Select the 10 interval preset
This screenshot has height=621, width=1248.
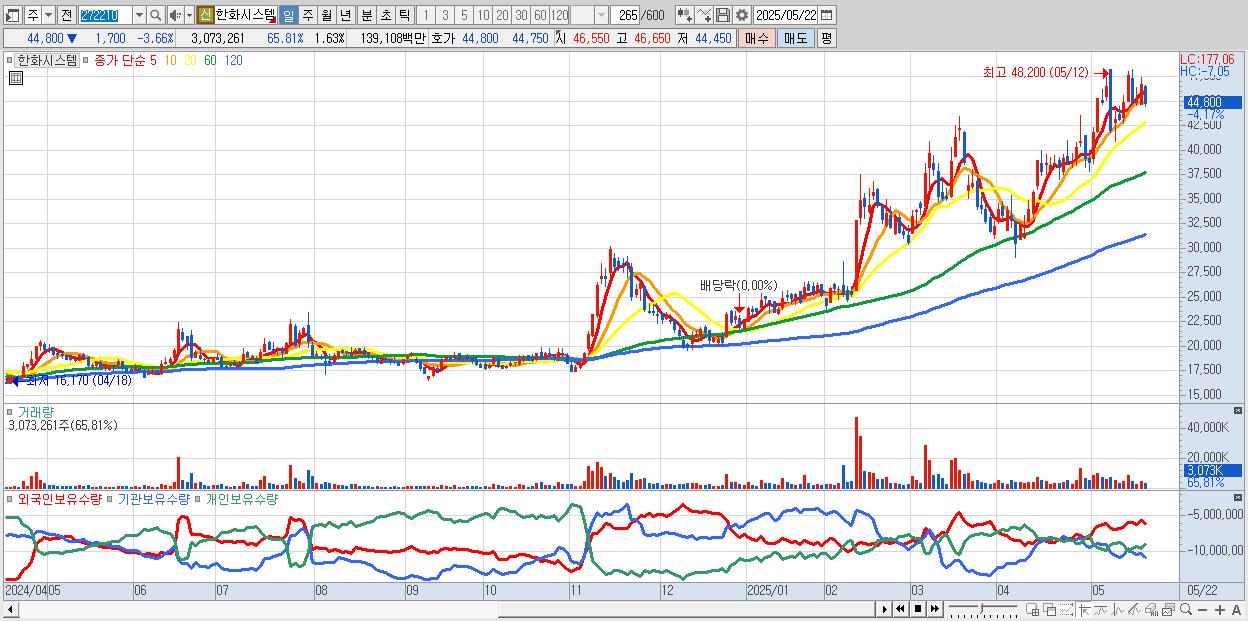pos(484,15)
